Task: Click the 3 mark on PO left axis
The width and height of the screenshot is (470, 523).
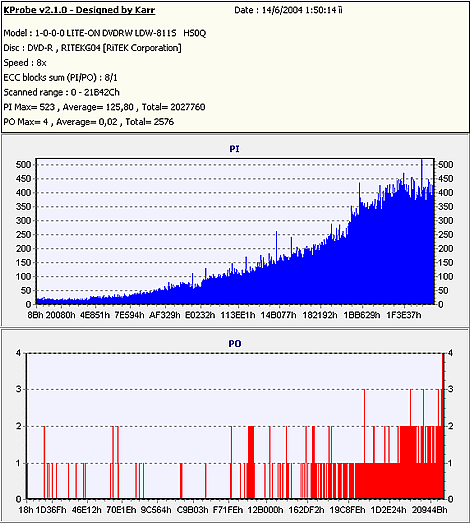Action: (x=18, y=389)
